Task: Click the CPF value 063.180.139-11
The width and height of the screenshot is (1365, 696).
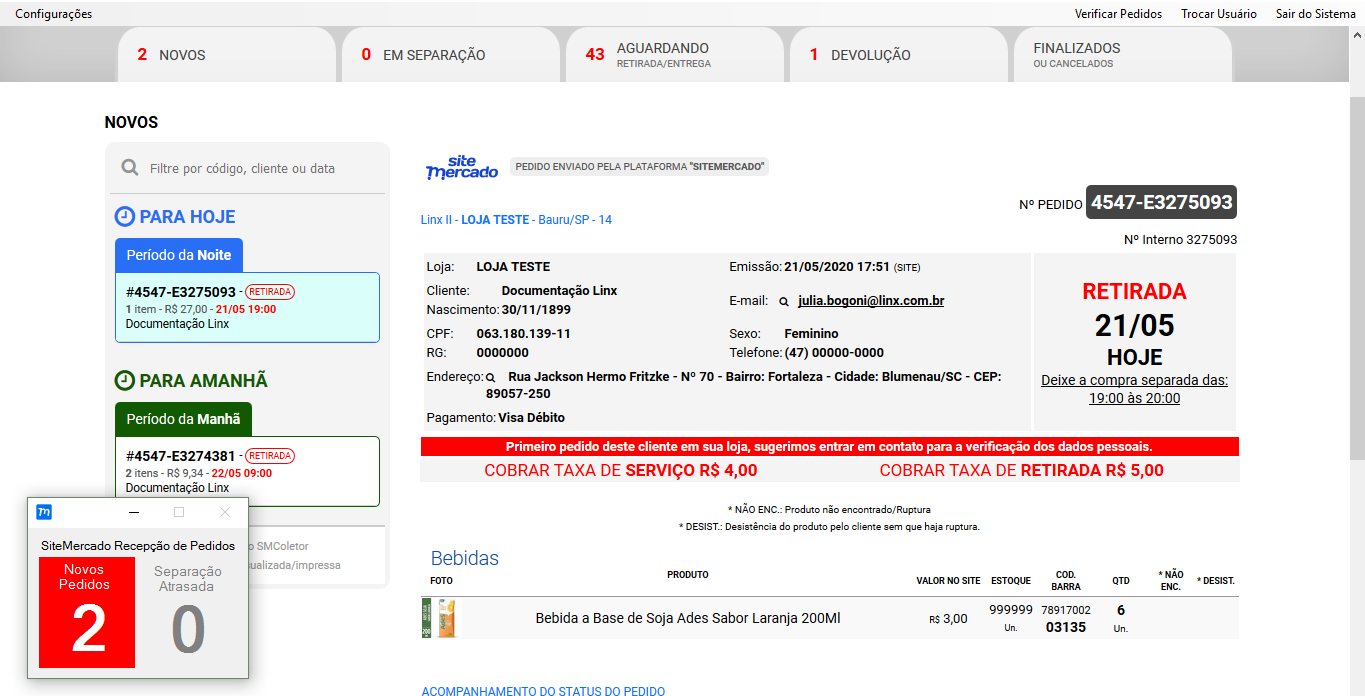Action: point(524,333)
